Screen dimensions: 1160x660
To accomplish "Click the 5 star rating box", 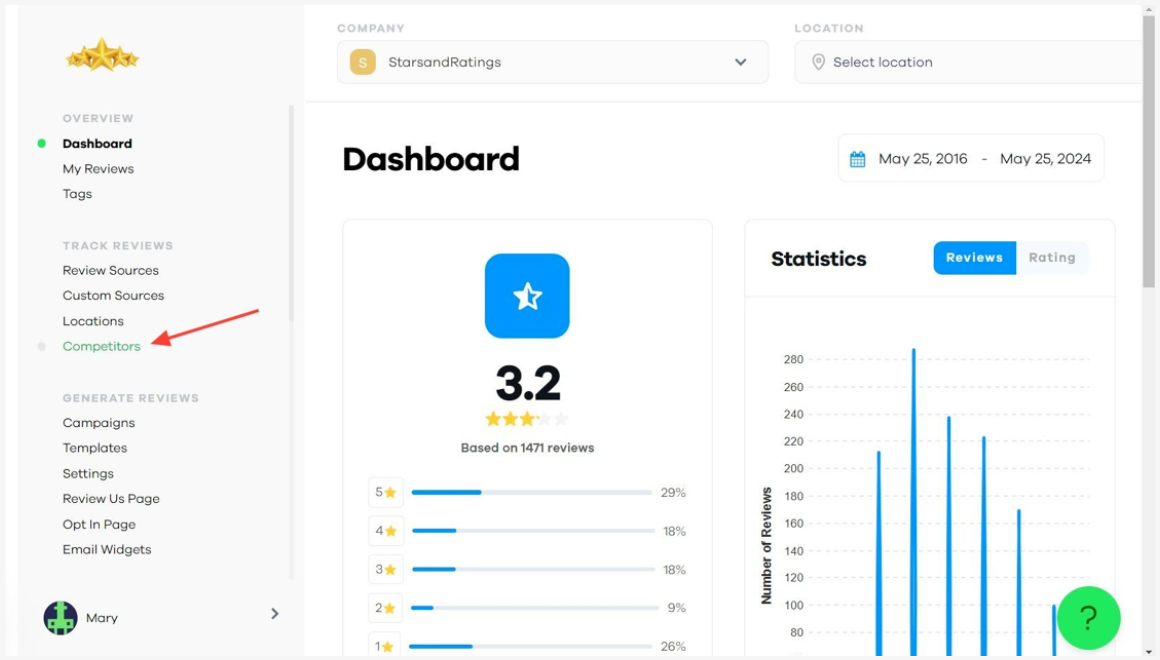I will tap(385, 492).
